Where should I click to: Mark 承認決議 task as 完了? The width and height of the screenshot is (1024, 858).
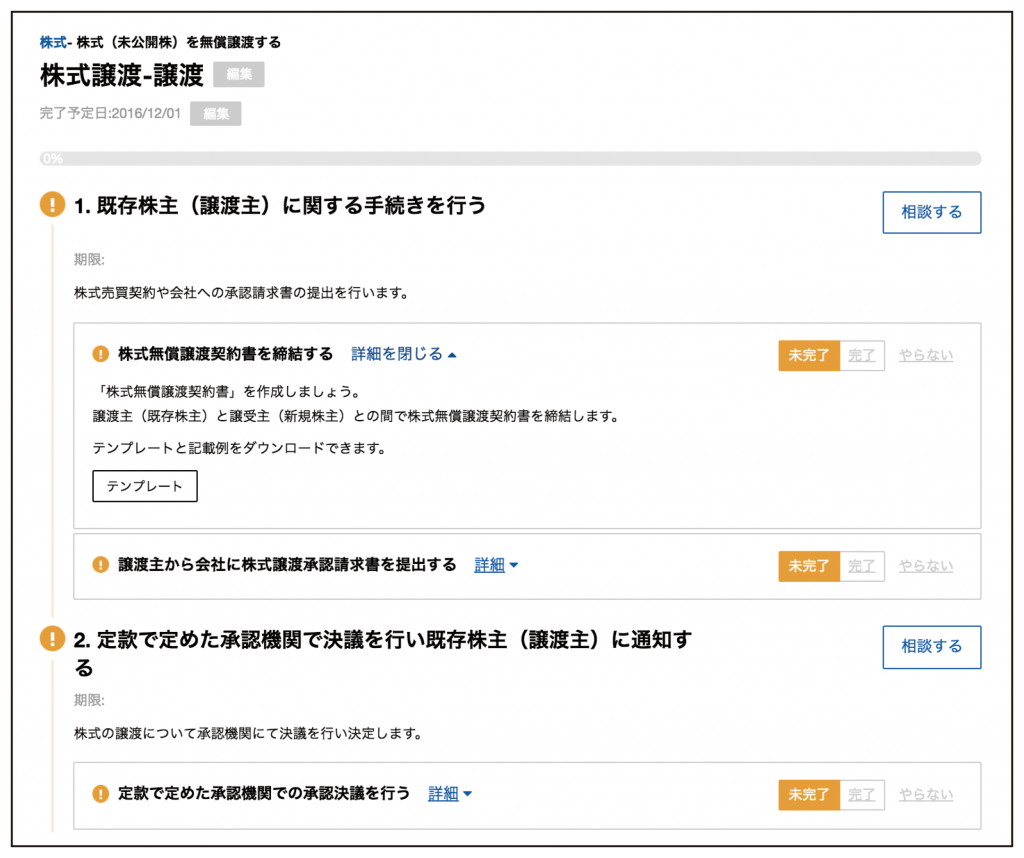coord(861,795)
